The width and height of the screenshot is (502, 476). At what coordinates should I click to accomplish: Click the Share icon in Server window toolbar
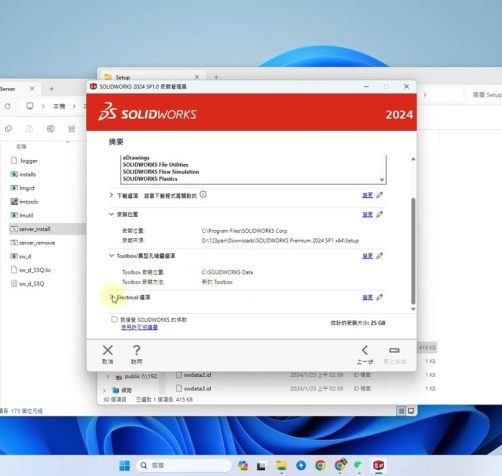(x=72, y=129)
